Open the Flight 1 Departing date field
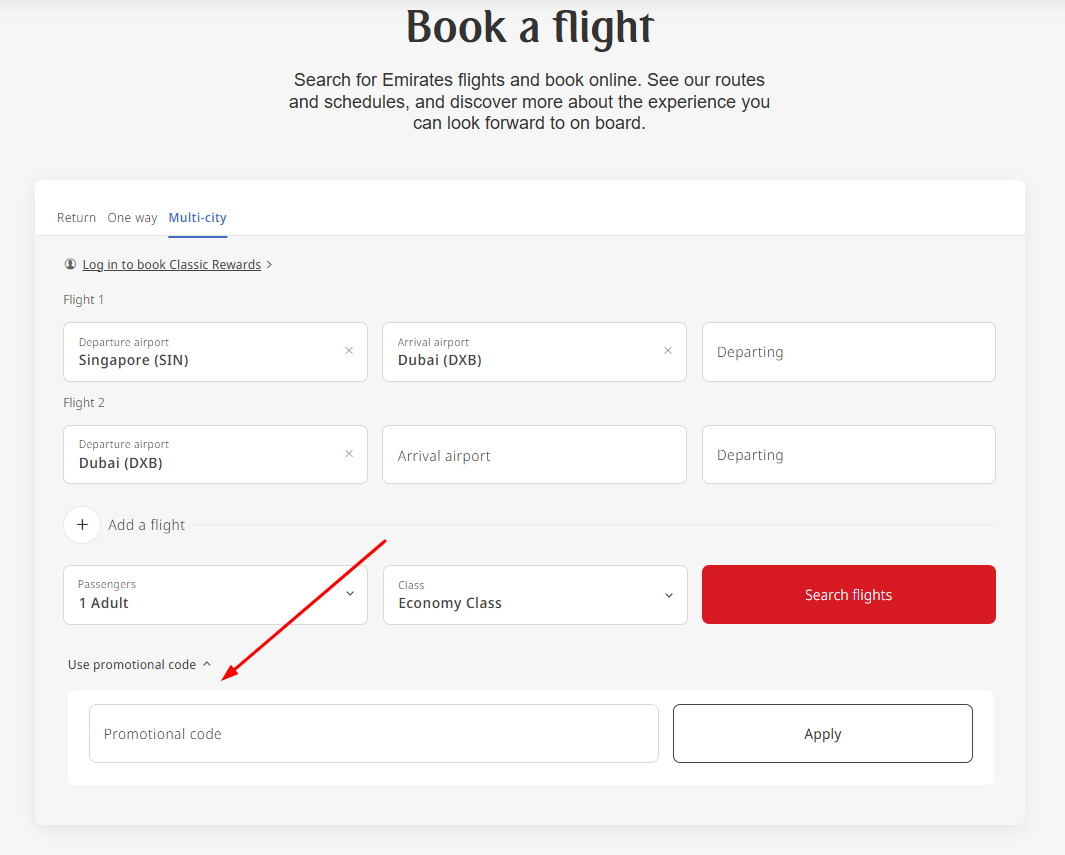This screenshot has width=1065, height=855. point(848,352)
